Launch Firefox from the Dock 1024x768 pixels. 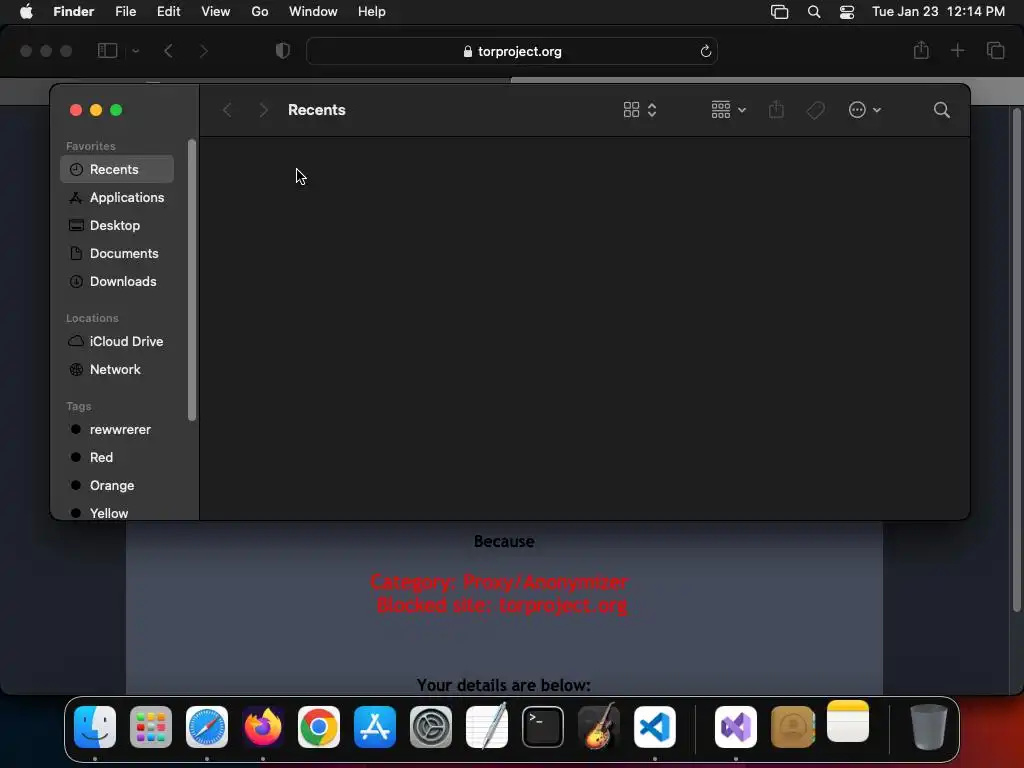(263, 727)
